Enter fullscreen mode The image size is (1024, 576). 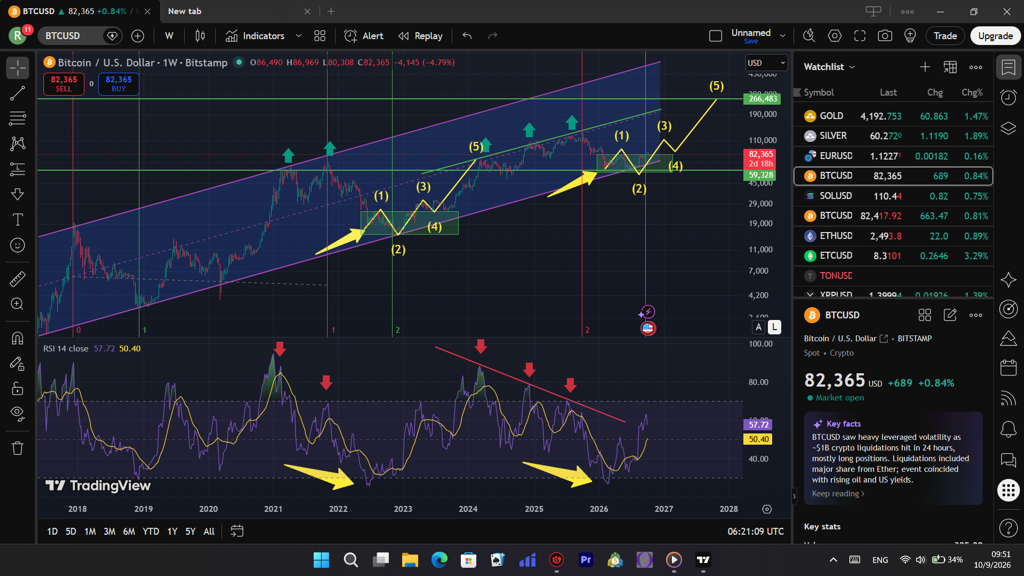tap(859, 36)
